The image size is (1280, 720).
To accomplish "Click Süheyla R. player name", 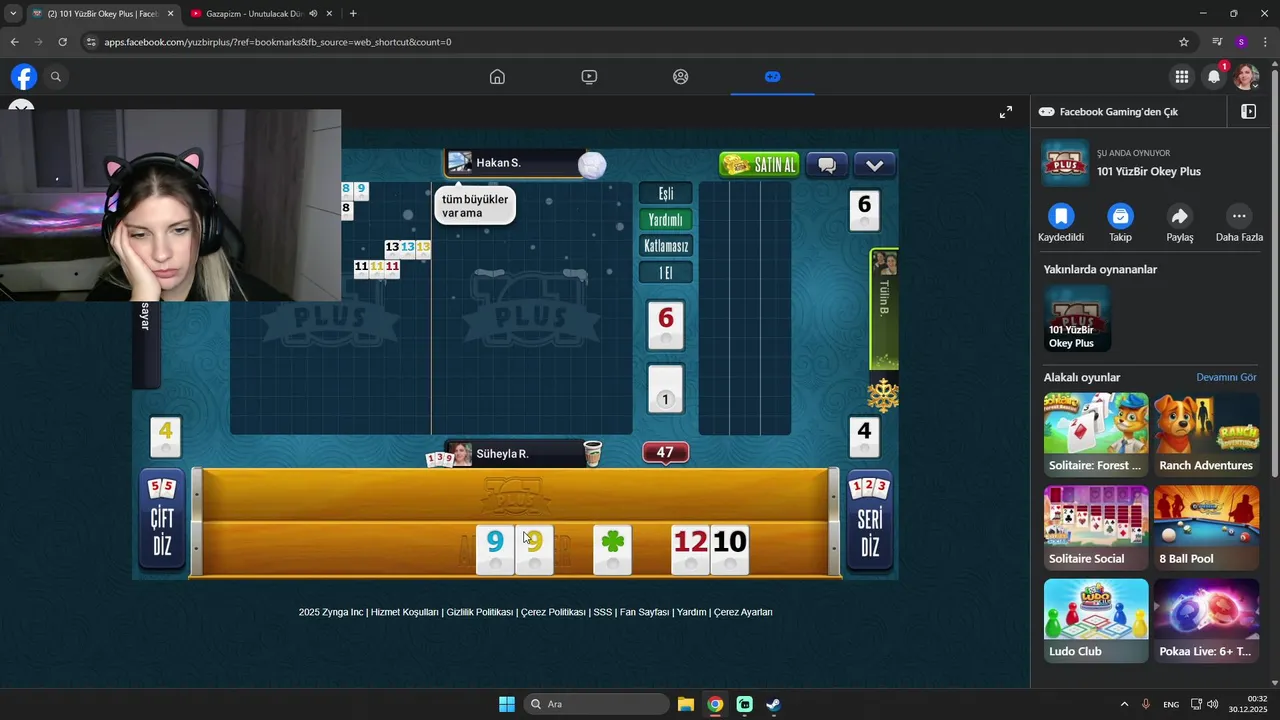I will point(502,454).
